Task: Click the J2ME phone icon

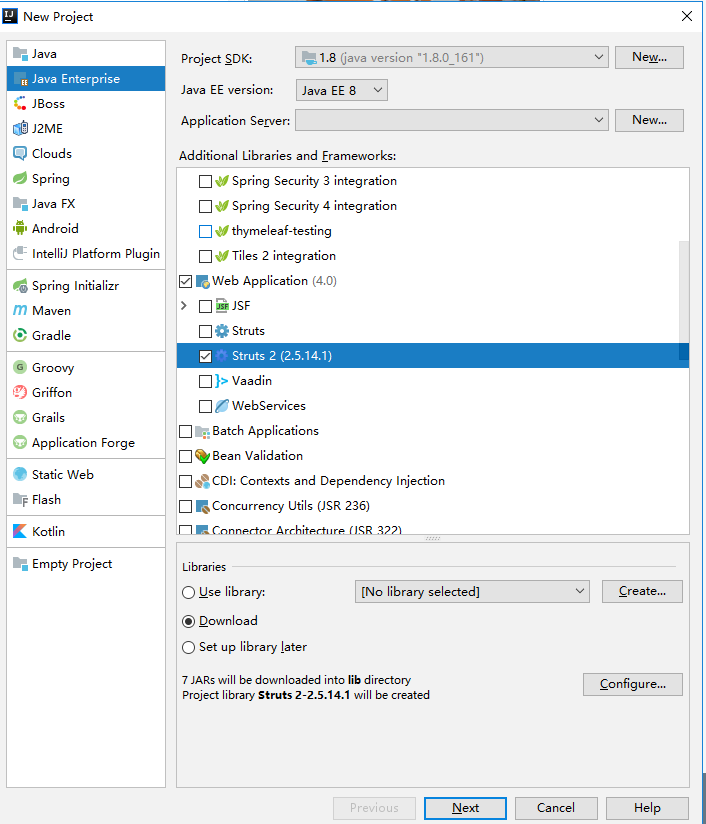Action: point(20,128)
